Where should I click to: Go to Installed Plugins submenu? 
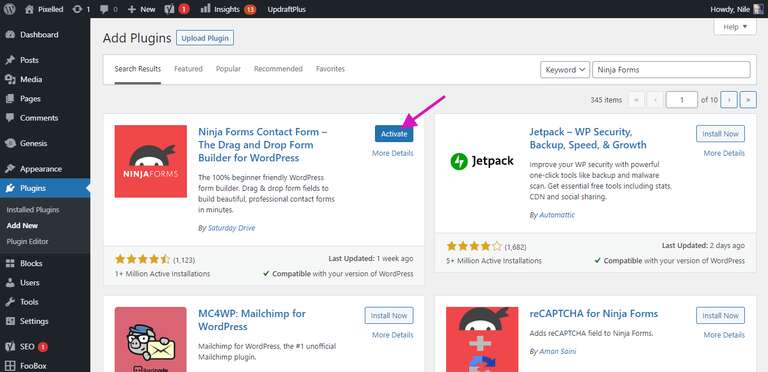pos(33,209)
